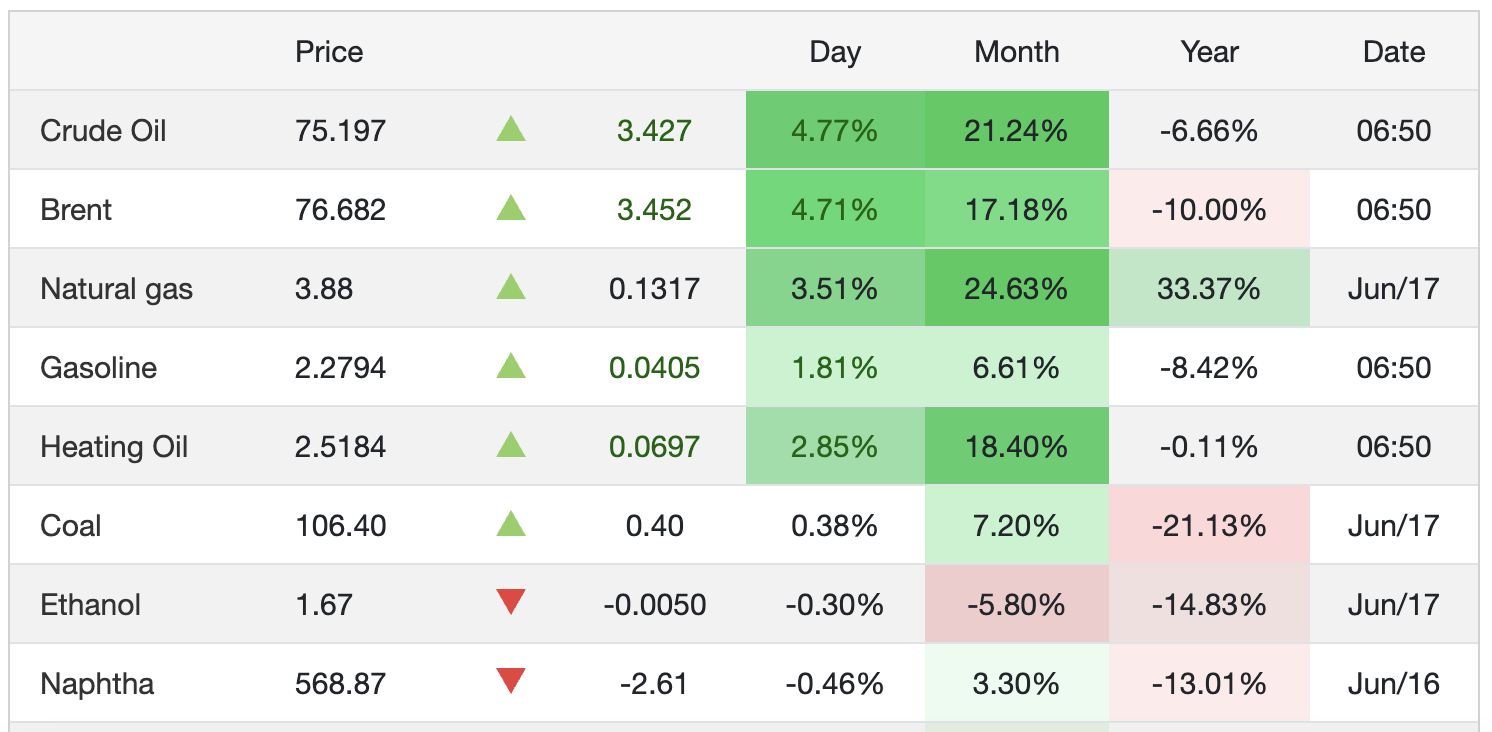Click the 4.71% day cell

click(835, 209)
